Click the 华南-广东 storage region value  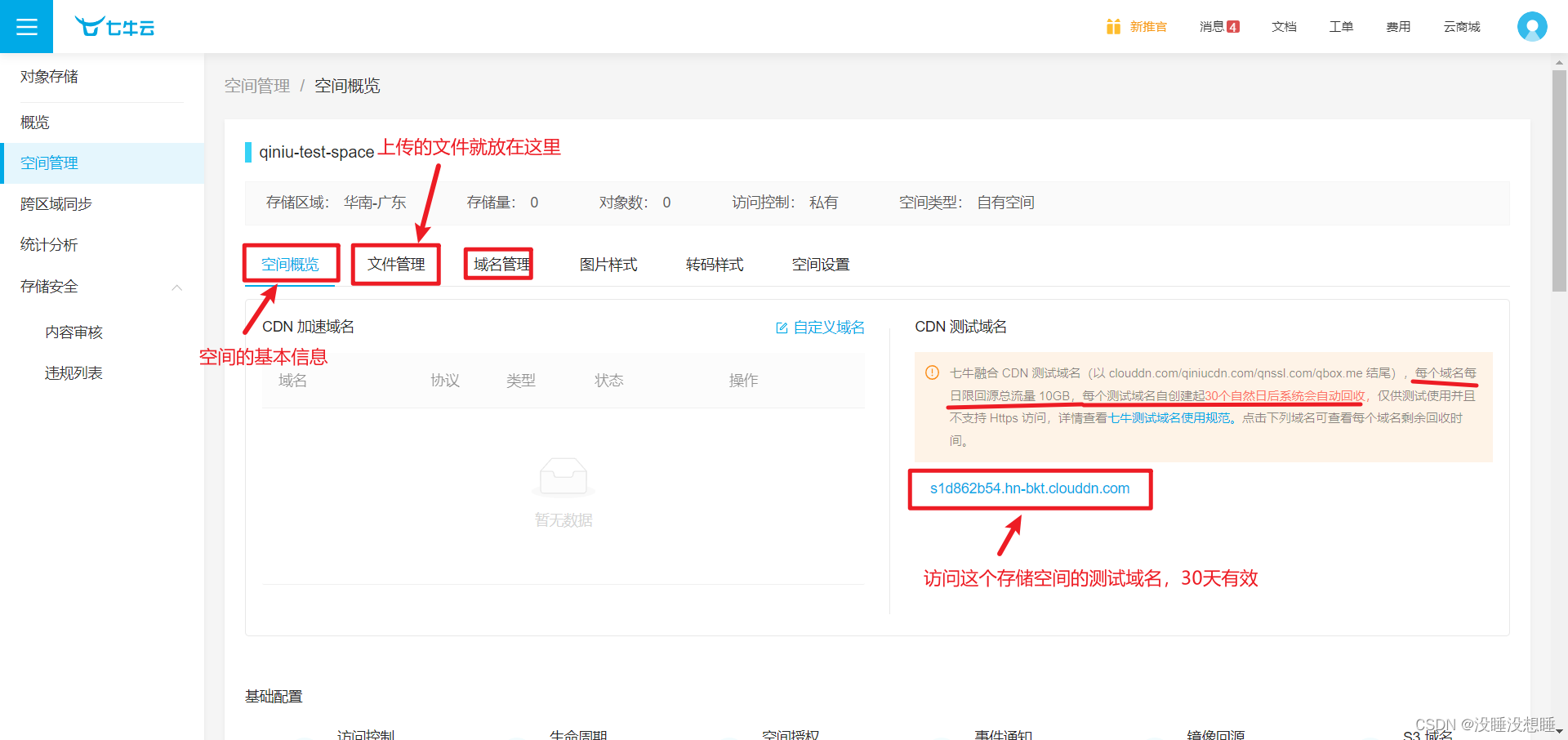coord(375,203)
